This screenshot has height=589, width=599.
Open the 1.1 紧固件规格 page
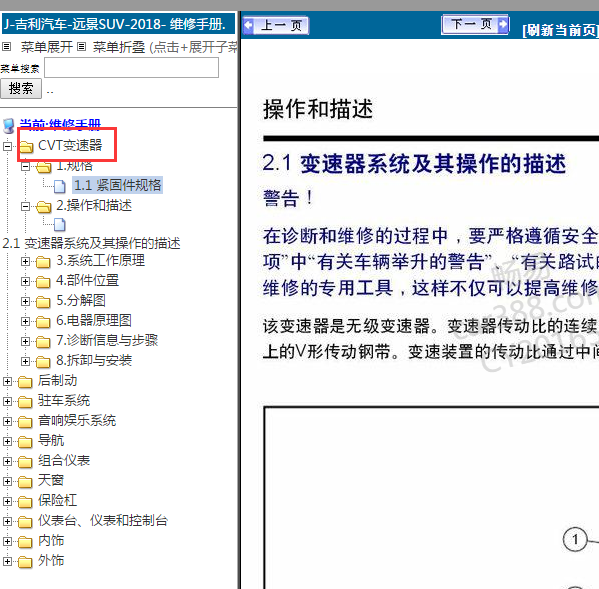(117, 185)
